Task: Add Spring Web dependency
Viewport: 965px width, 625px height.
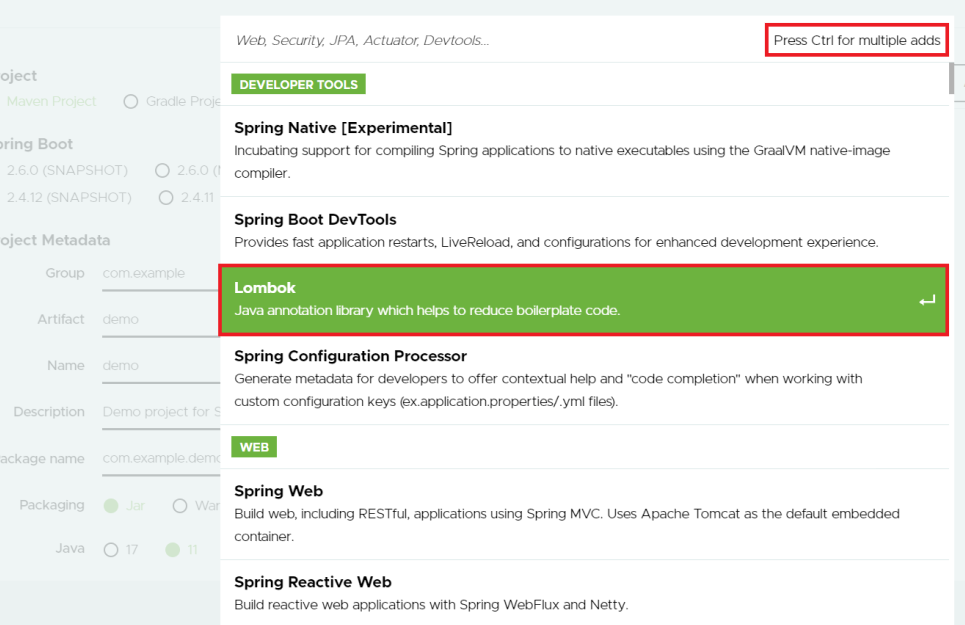Action: tap(583, 514)
